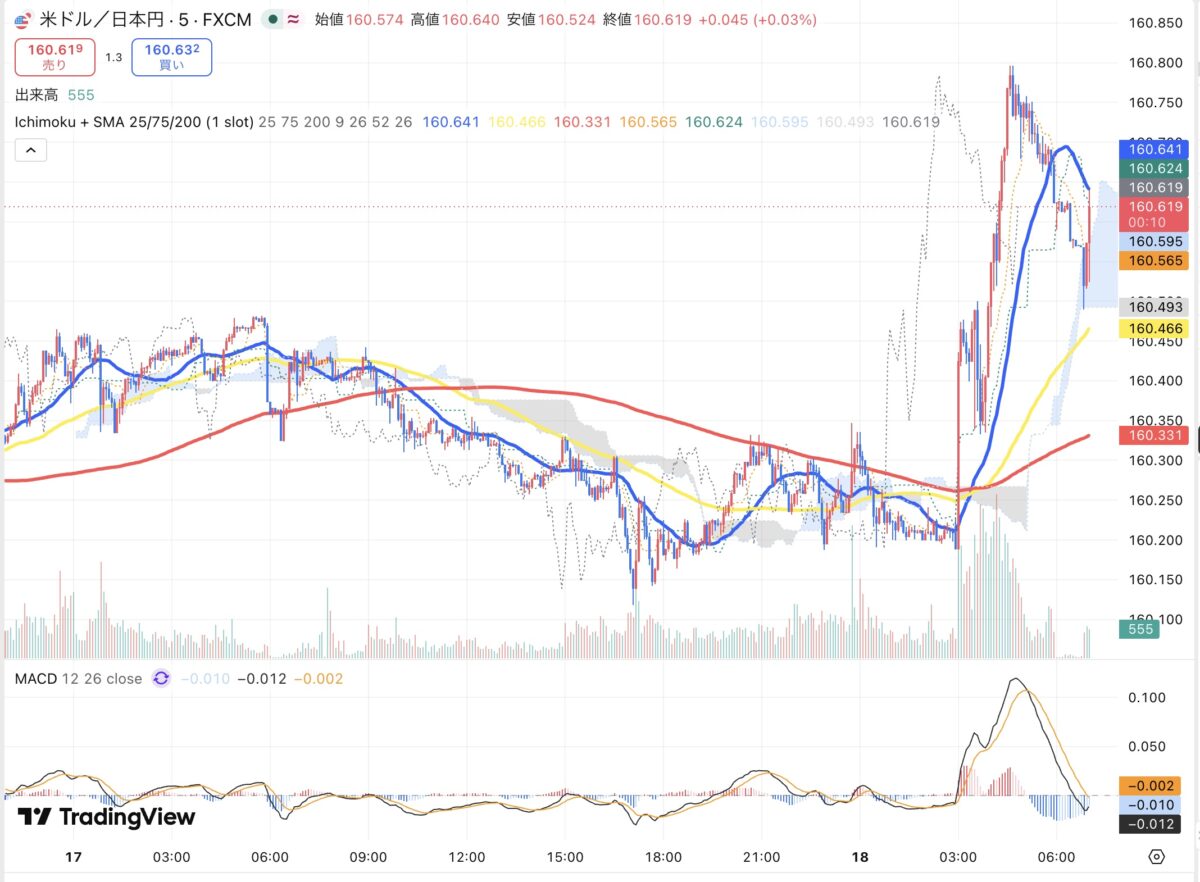The height and width of the screenshot is (882, 1200).
Task: Select the MACD 12 26 close indicator title
Action: (x=78, y=679)
